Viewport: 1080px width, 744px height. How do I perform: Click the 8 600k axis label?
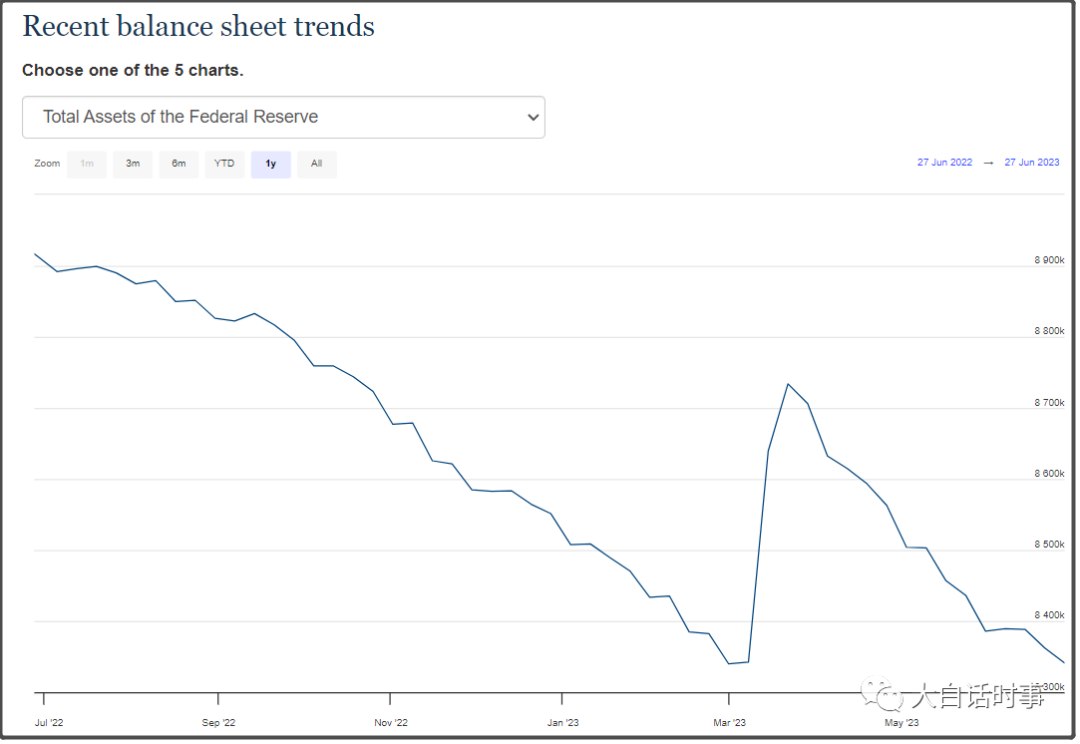click(x=1049, y=473)
